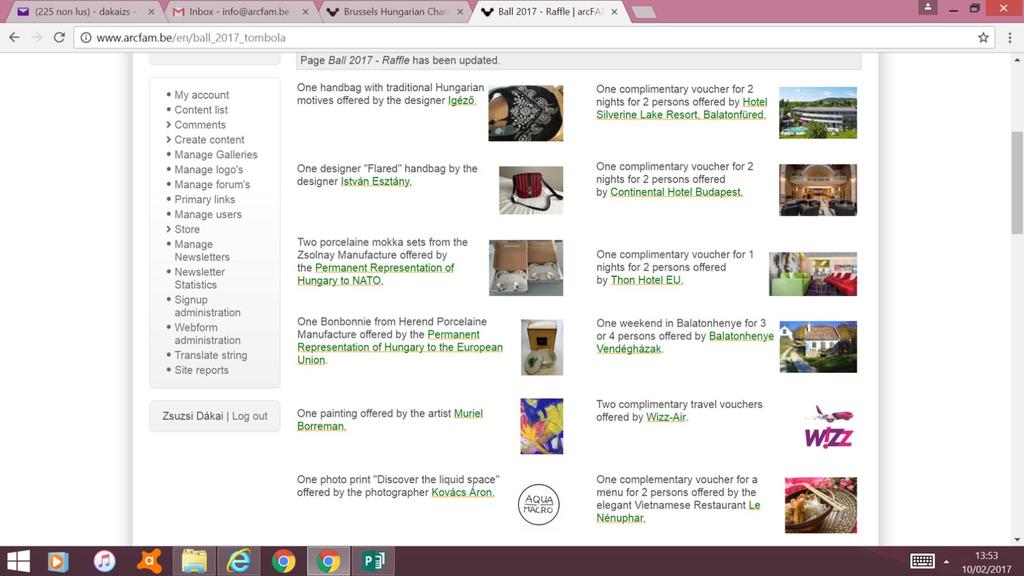Click the Vietnamese restaurant food thumbnail
Screen dimensions: 1024x576
[x=820, y=505]
